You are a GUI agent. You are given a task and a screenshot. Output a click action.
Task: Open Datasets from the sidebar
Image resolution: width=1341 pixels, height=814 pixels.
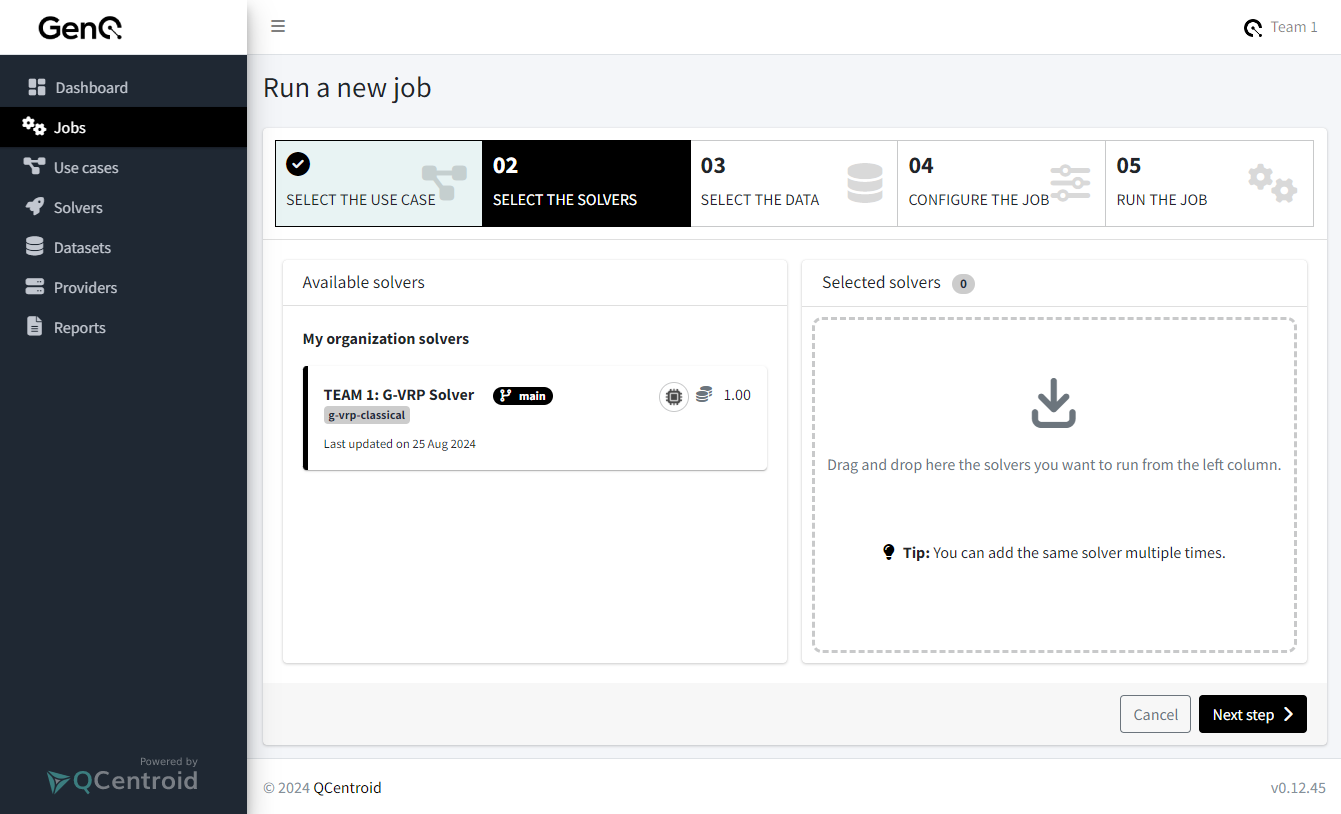click(x=123, y=247)
